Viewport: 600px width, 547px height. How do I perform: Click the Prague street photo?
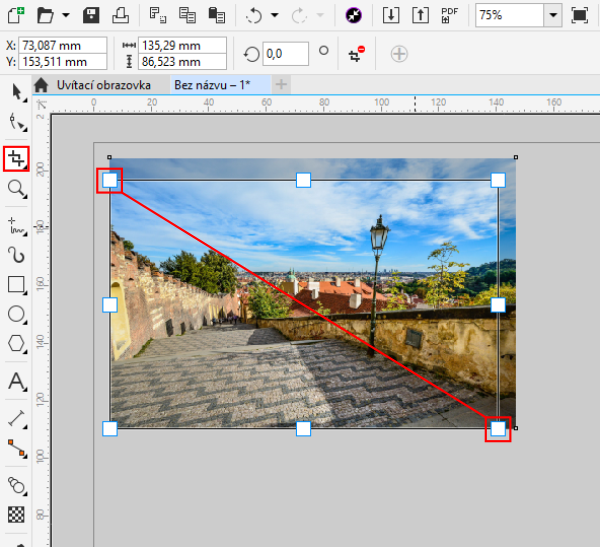tap(313, 293)
